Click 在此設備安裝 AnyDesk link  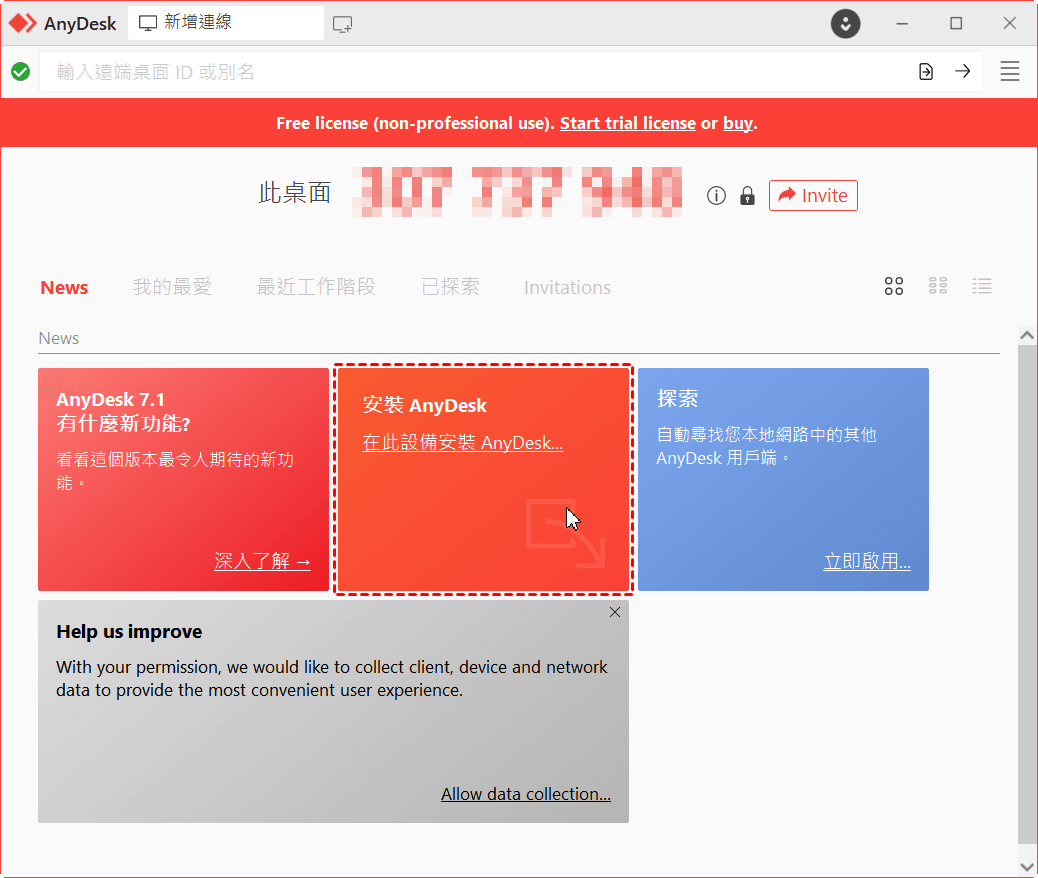462,442
